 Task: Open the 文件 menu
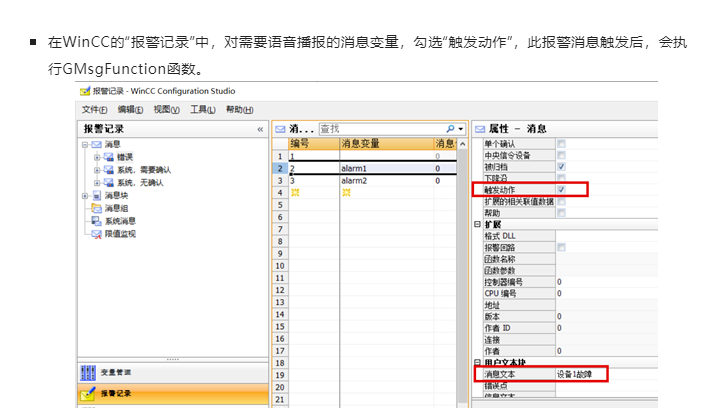[94, 109]
